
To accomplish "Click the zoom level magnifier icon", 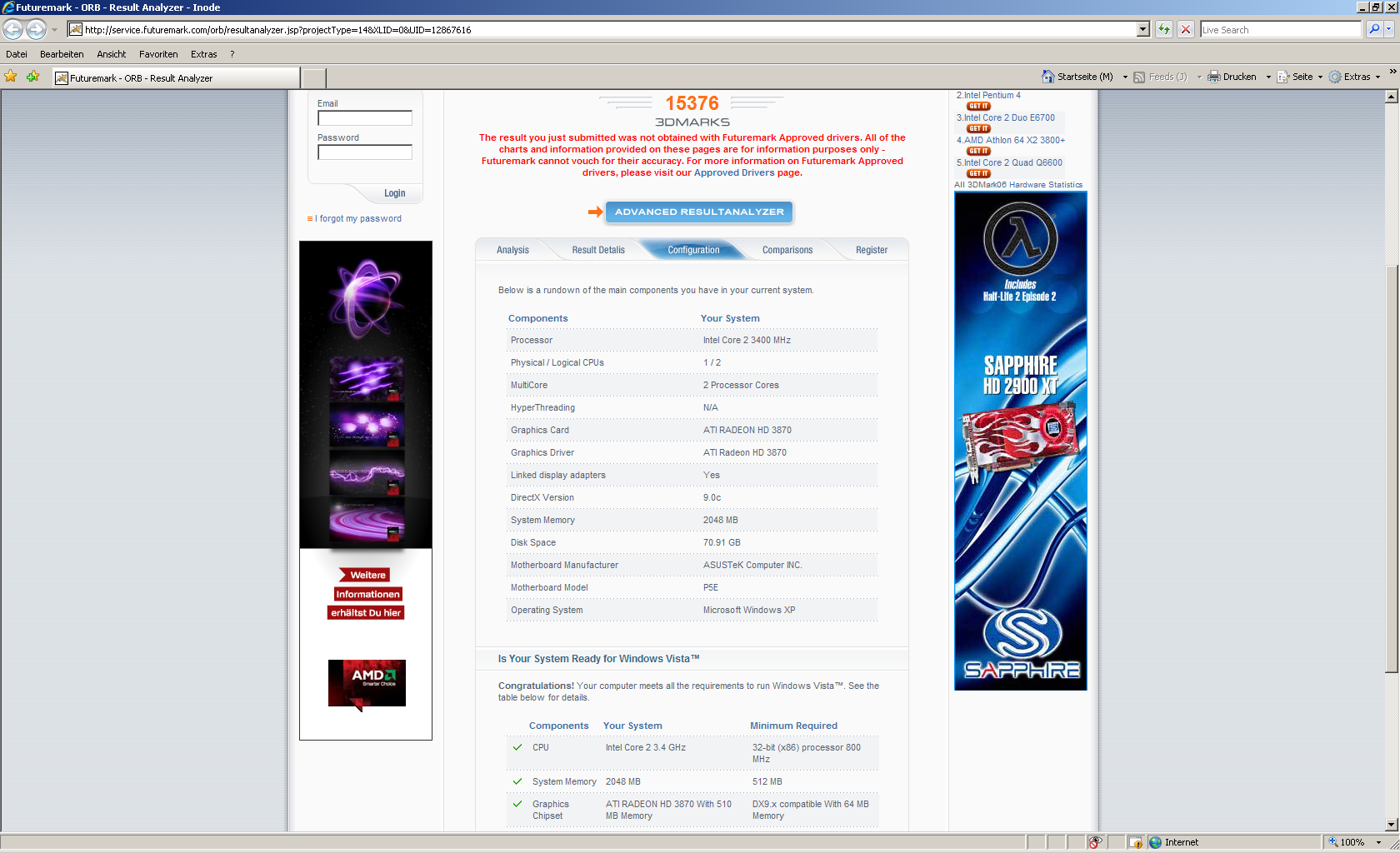I will click(x=1333, y=842).
